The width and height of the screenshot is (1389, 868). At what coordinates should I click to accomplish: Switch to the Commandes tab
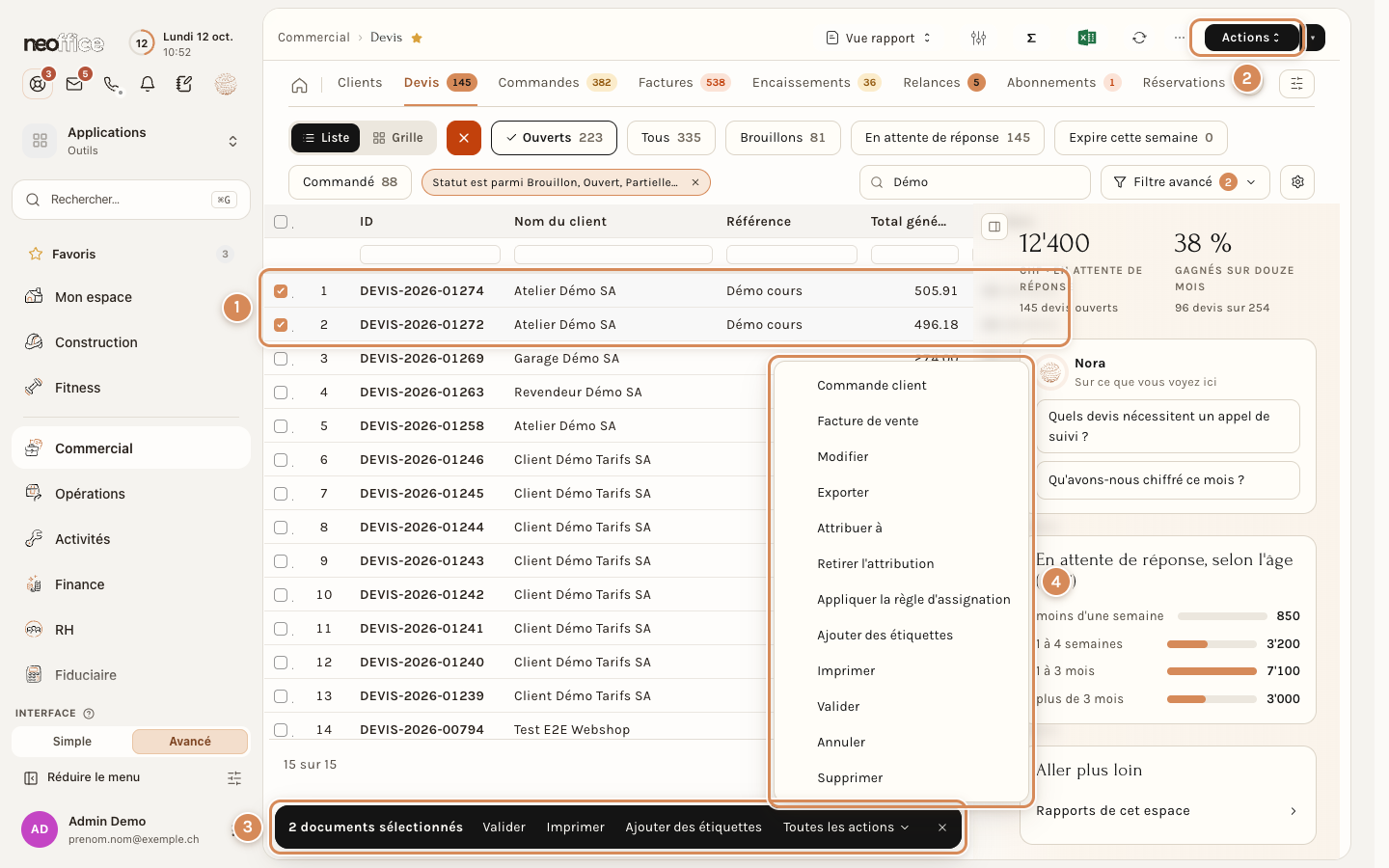pos(557,83)
